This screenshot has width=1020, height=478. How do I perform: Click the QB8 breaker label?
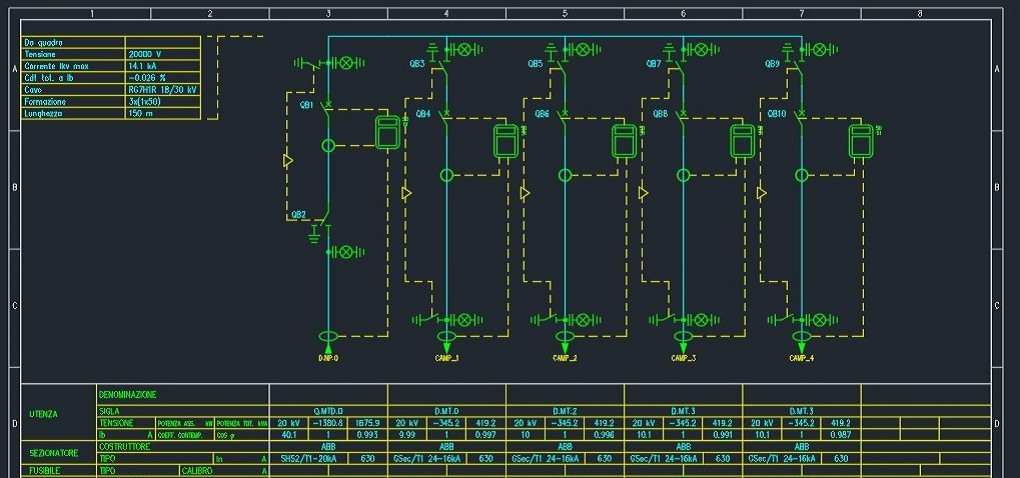[660, 114]
